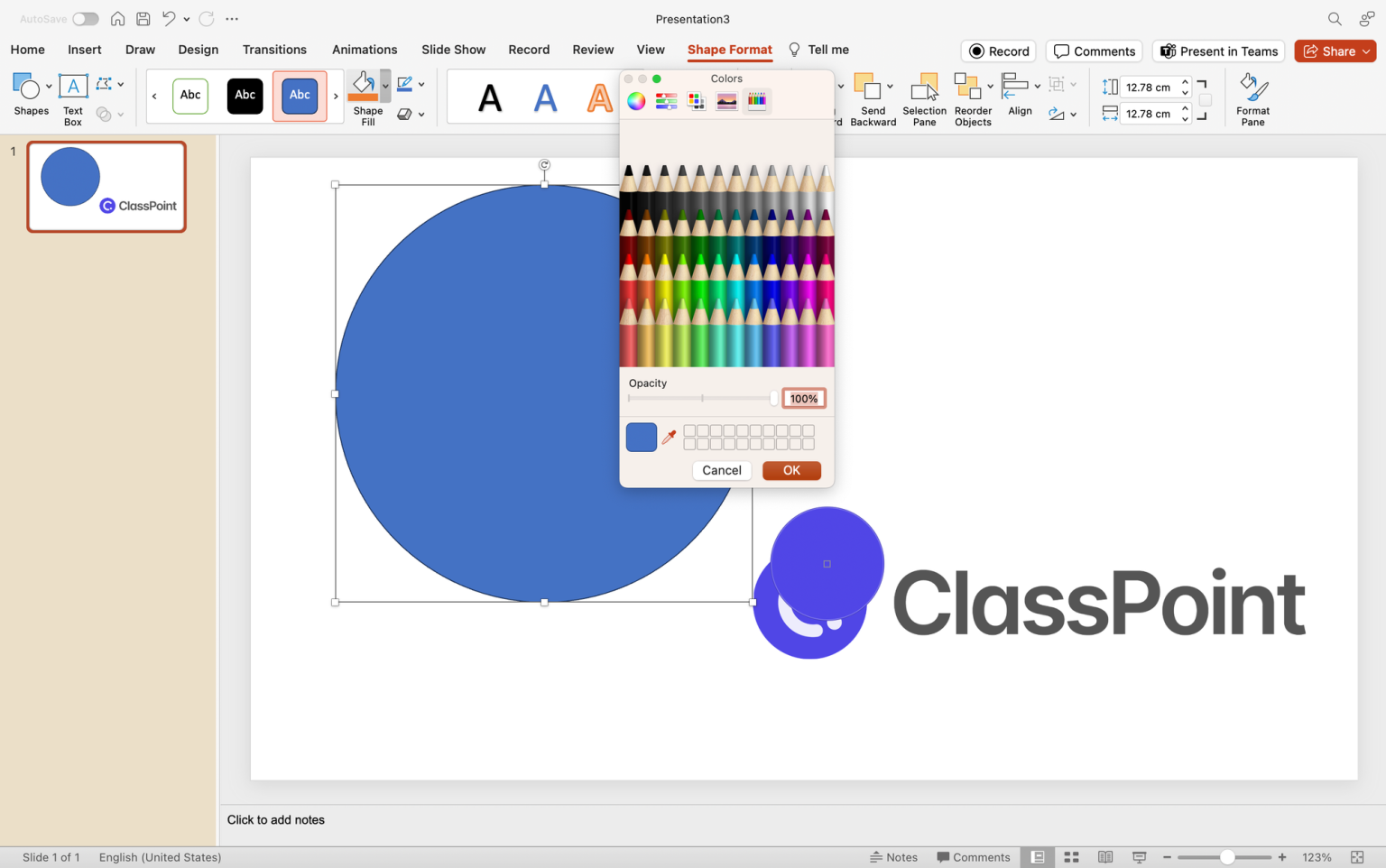Open the Align options dropdown

point(1037,84)
